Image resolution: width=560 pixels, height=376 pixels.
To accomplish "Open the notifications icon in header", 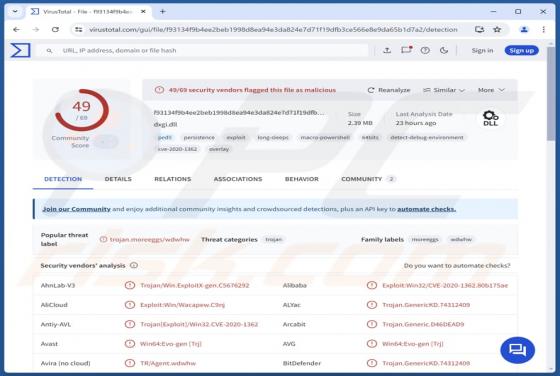I will coord(406,50).
